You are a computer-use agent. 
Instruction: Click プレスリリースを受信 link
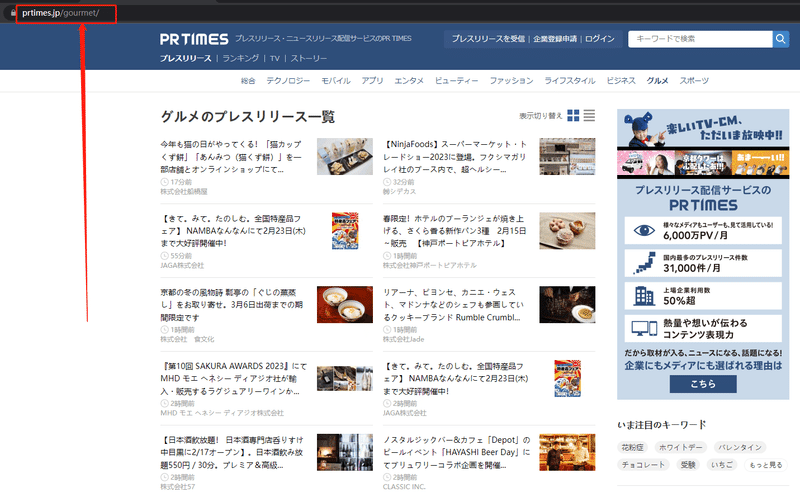coord(488,39)
